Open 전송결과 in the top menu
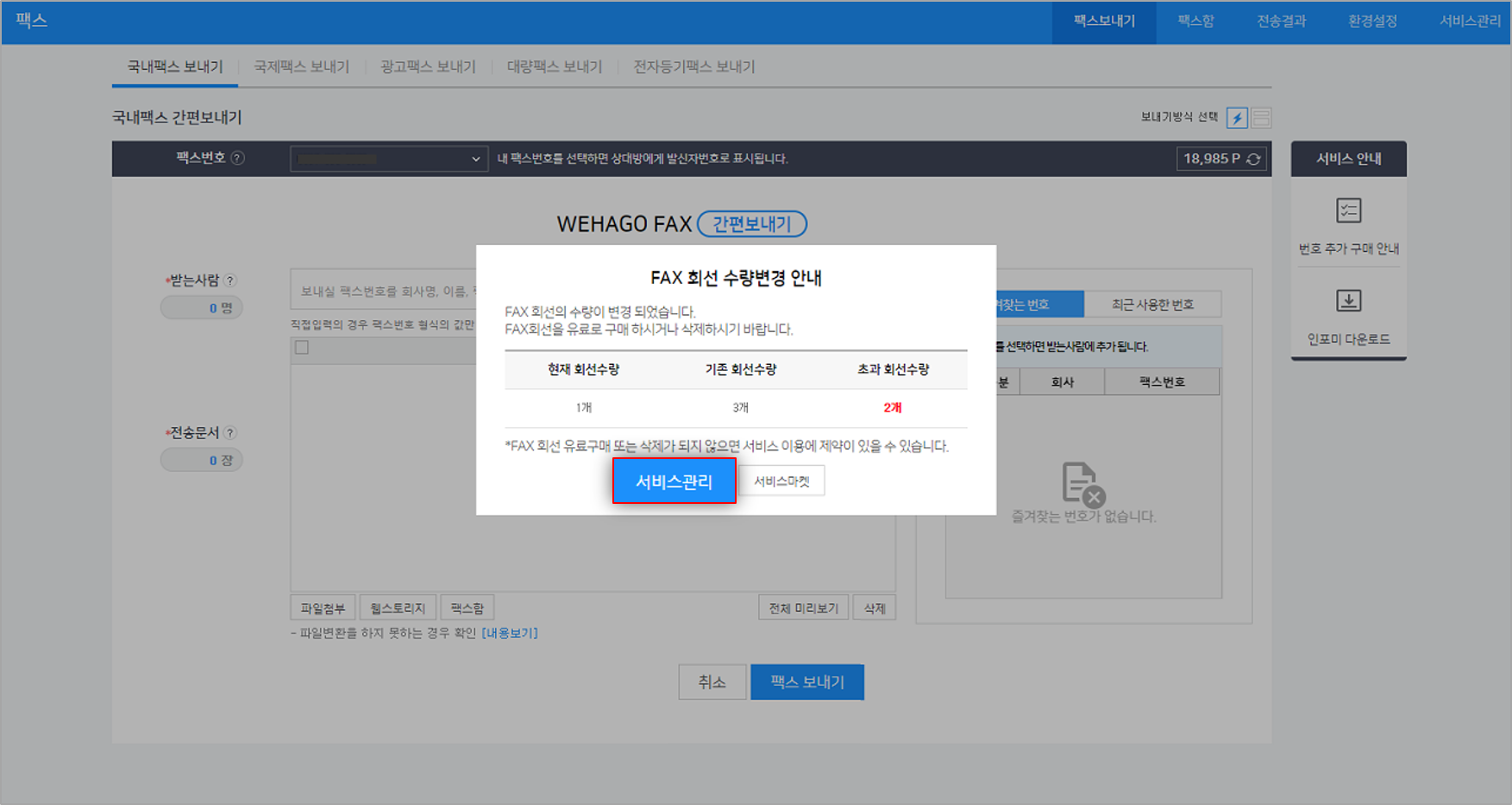The image size is (1512, 805). 1281,22
